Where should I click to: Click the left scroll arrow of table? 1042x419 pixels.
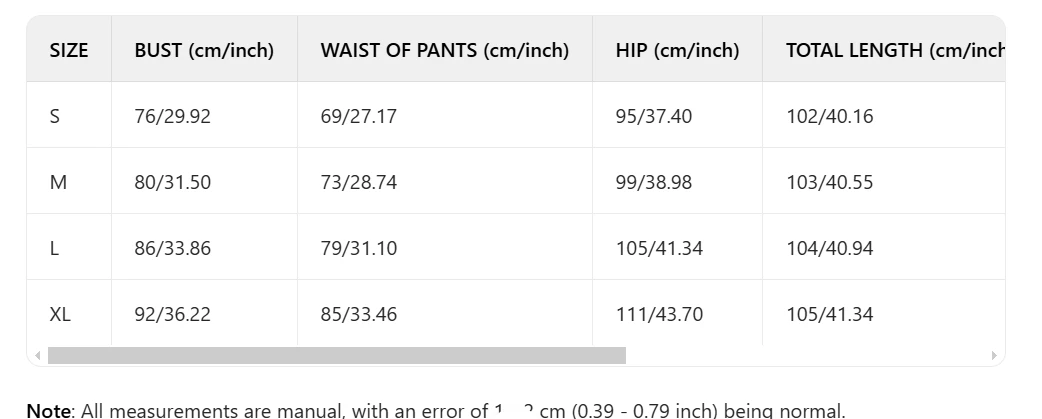click(38, 355)
